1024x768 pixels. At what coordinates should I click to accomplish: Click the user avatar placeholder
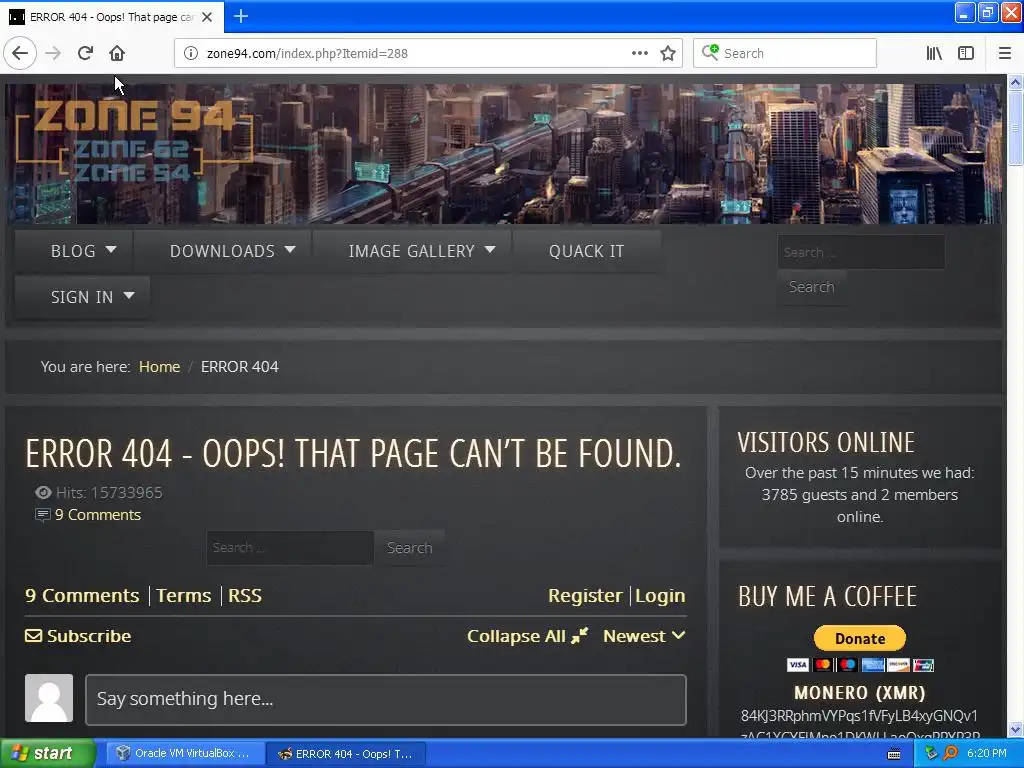click(49, 698)
